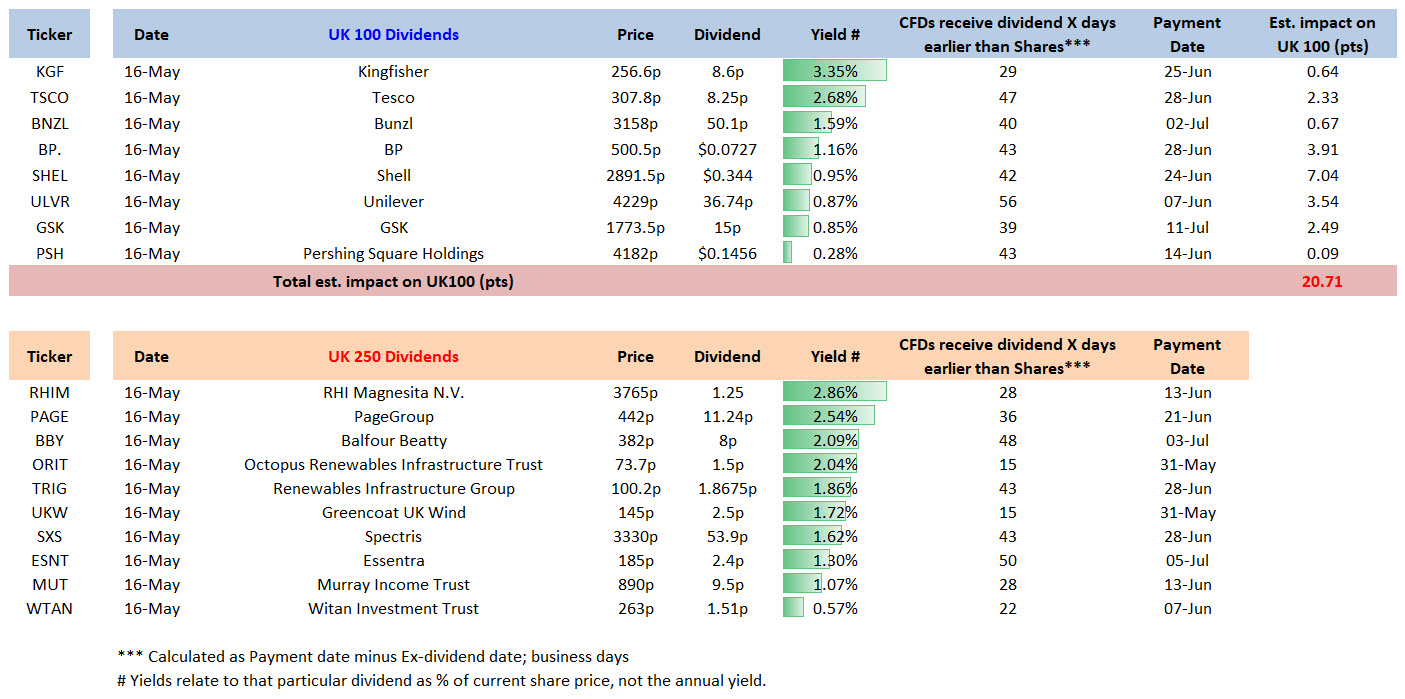Select the Kingfisher company name
This screenshot has width=1405, height=699.
tap(393, 72)
